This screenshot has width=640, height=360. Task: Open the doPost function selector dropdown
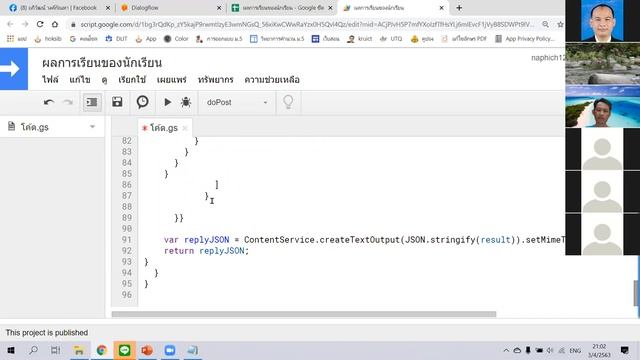point(237,102)
